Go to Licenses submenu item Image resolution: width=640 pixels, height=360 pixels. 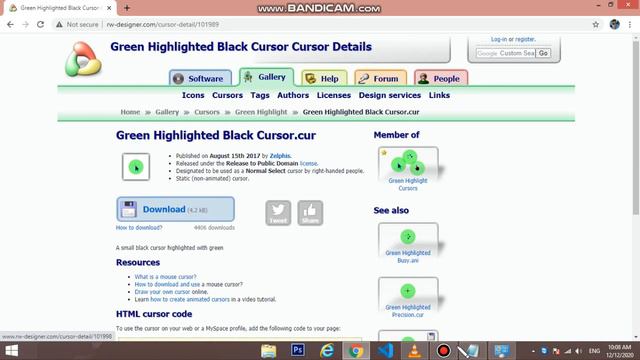click(334, 95)
